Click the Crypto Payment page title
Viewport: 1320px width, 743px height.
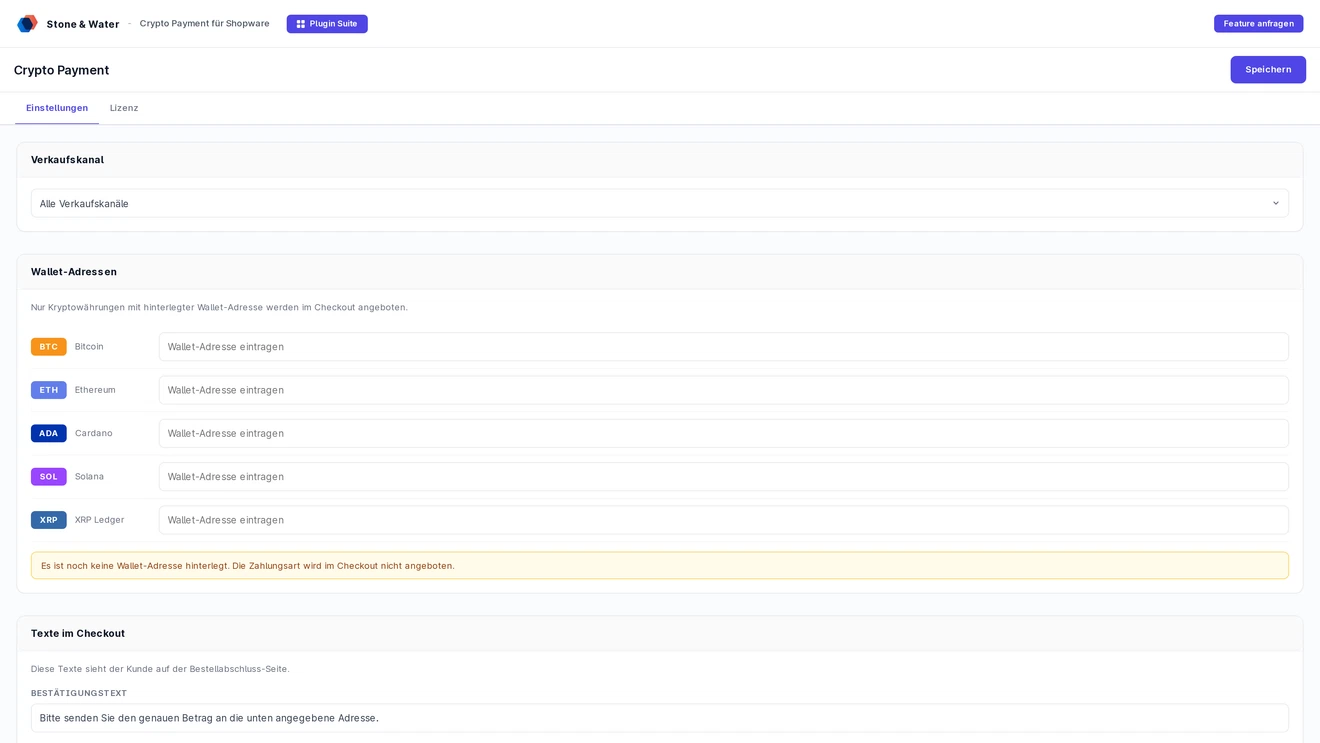pos(62,70)
